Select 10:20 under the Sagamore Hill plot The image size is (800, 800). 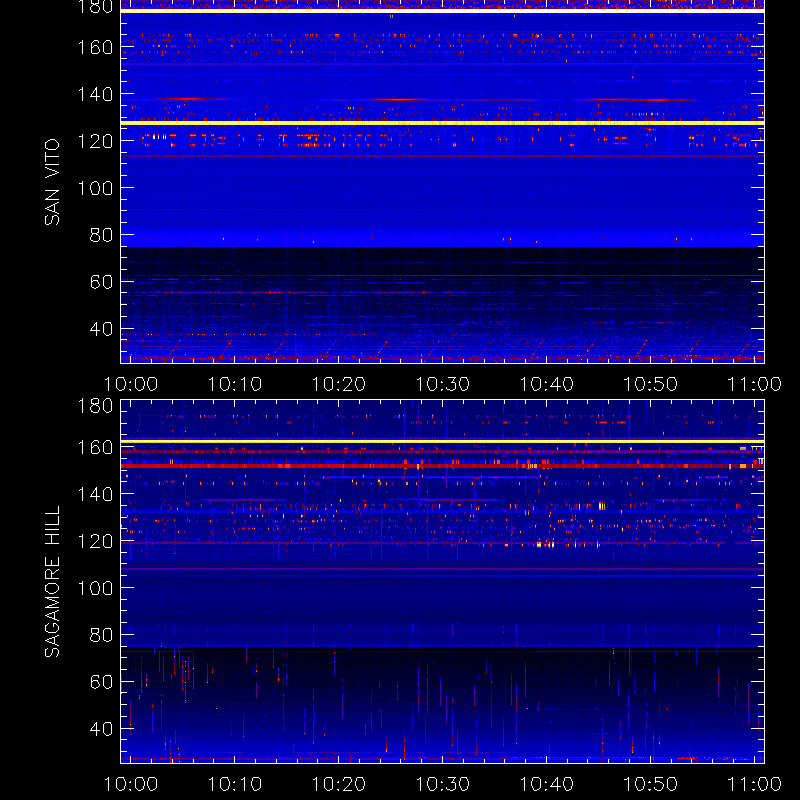point(339,784)
